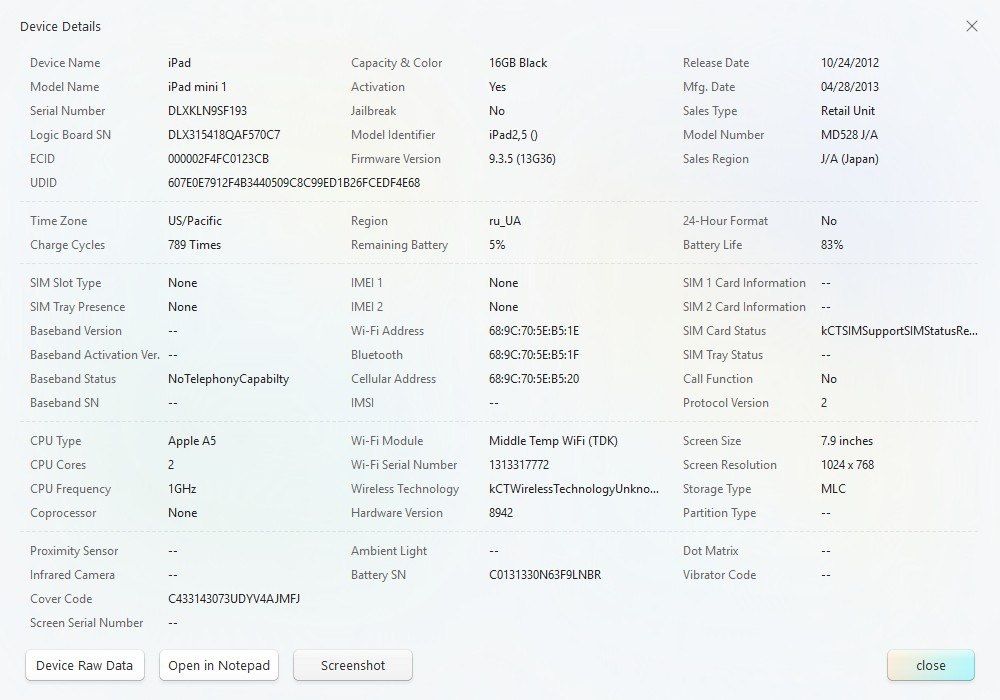Click the Ambient Light label
This screenshot has height=700, width=1000.
click(389, 551)
